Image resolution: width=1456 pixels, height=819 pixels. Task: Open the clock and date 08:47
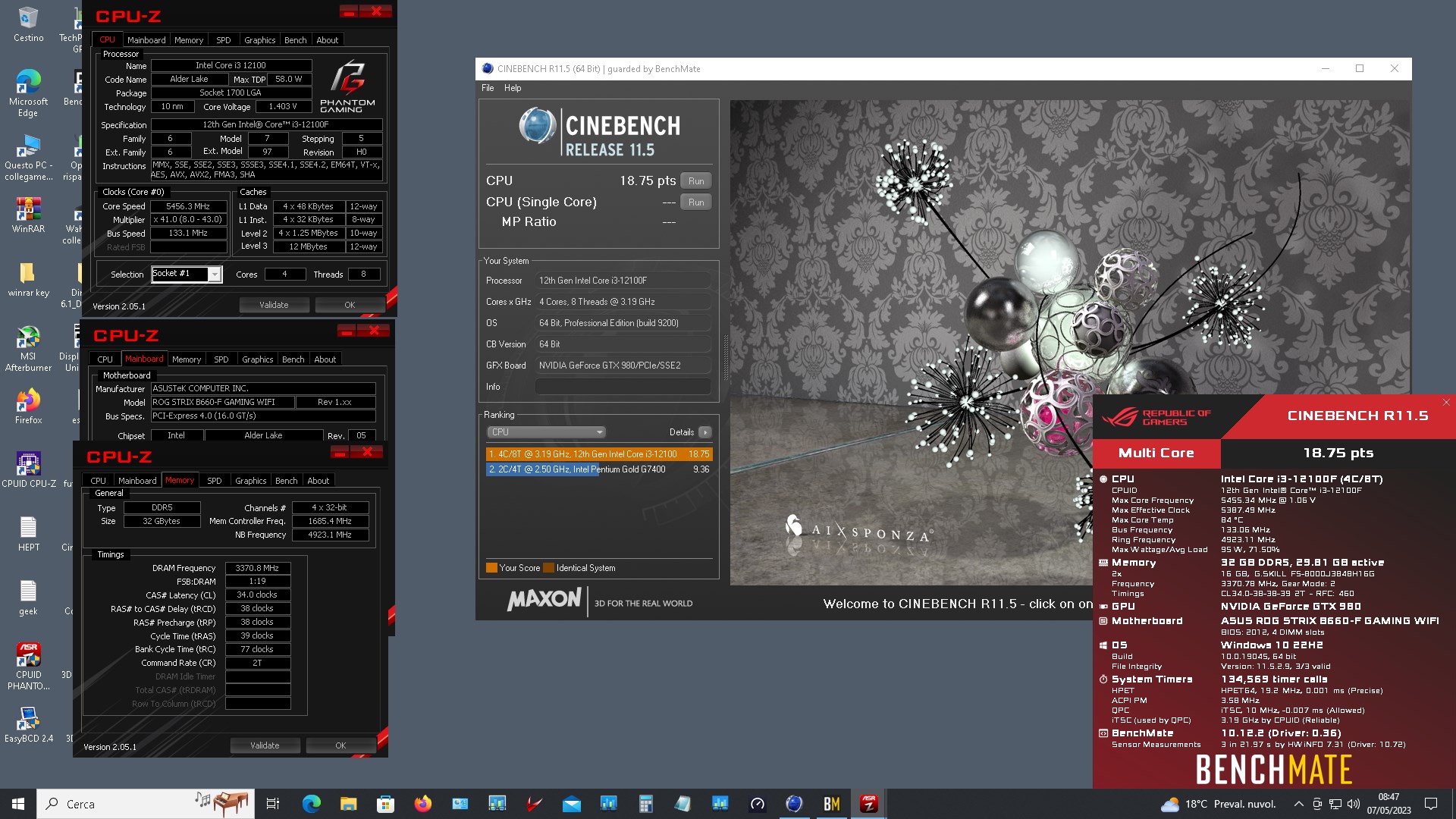[x=1389, y=804]
